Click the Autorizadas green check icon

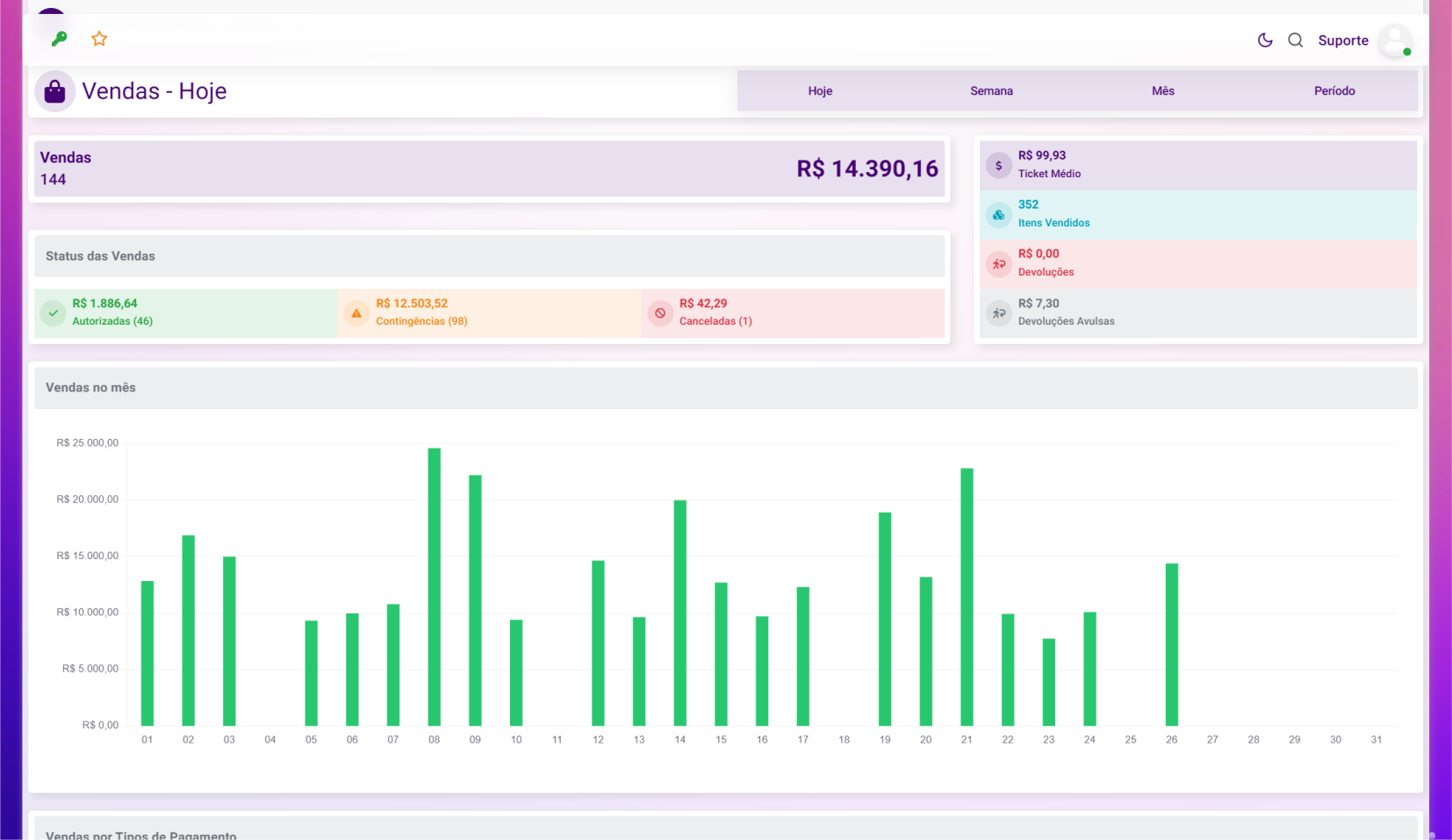53,313
